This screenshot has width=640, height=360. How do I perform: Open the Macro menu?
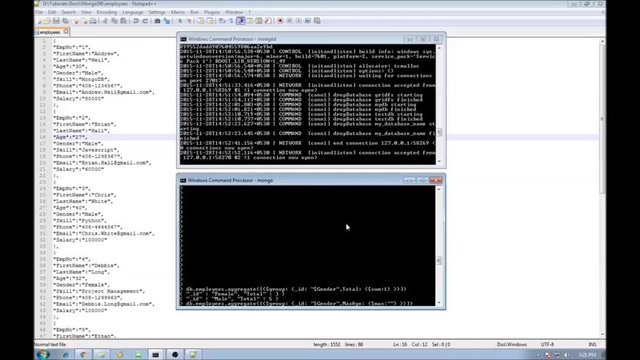[178, 12]
